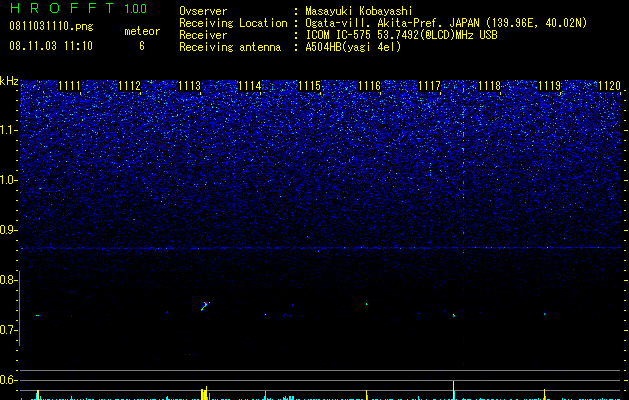The height and width of the screenshot is (400, 629).
Task: Select the 1118 time marker
Action: coord(489,86)
